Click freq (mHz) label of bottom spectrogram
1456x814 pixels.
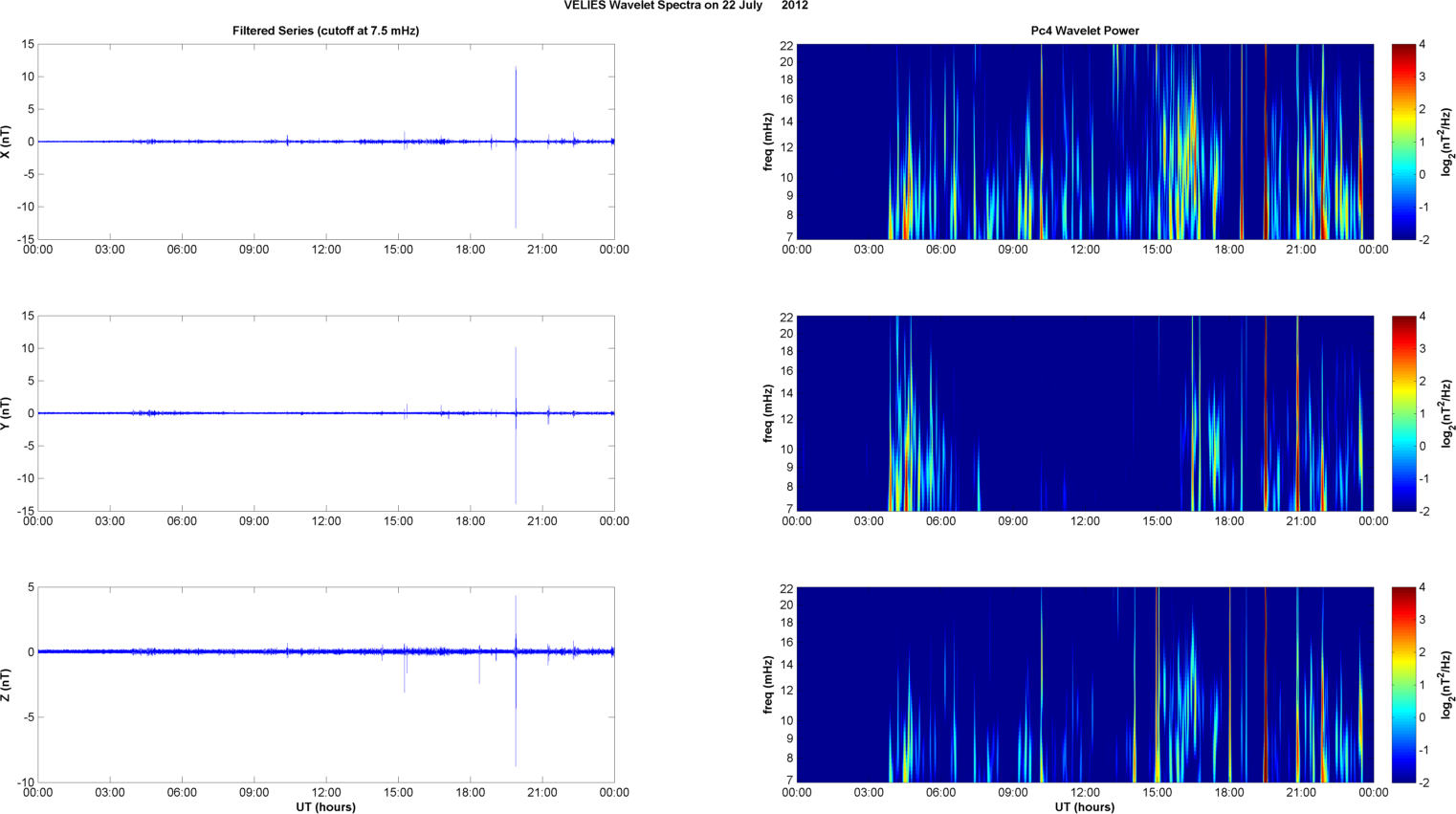point(768,685)
